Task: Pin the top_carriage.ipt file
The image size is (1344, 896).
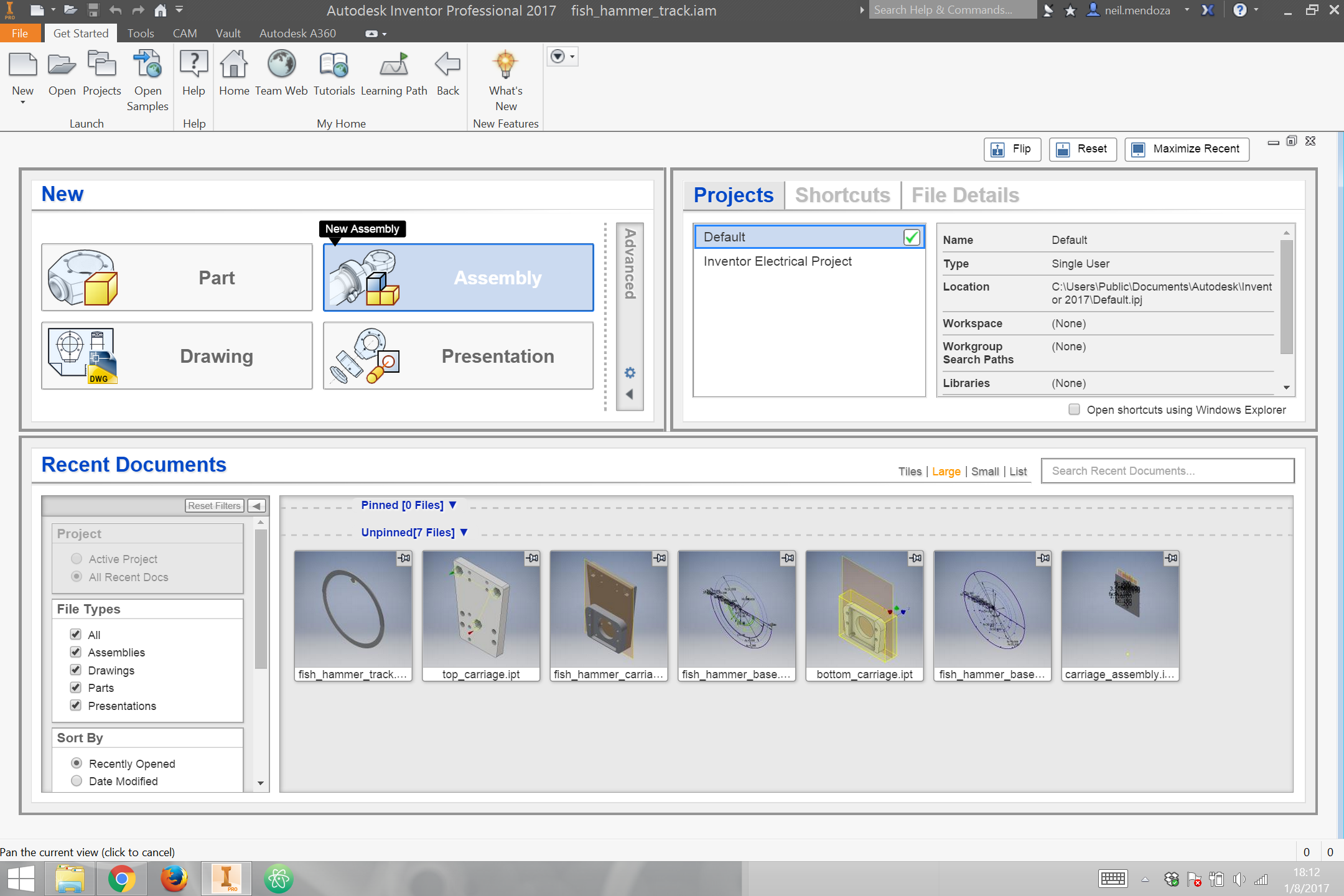Action: click(532, 558)
